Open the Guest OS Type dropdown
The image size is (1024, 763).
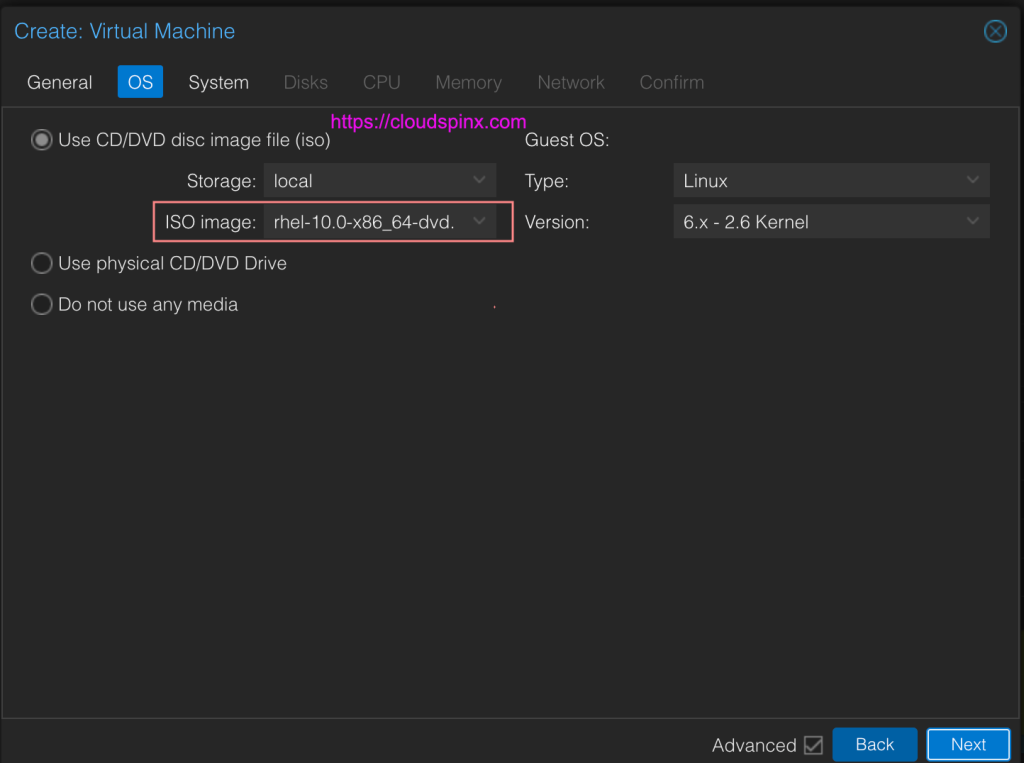(831, 180)
